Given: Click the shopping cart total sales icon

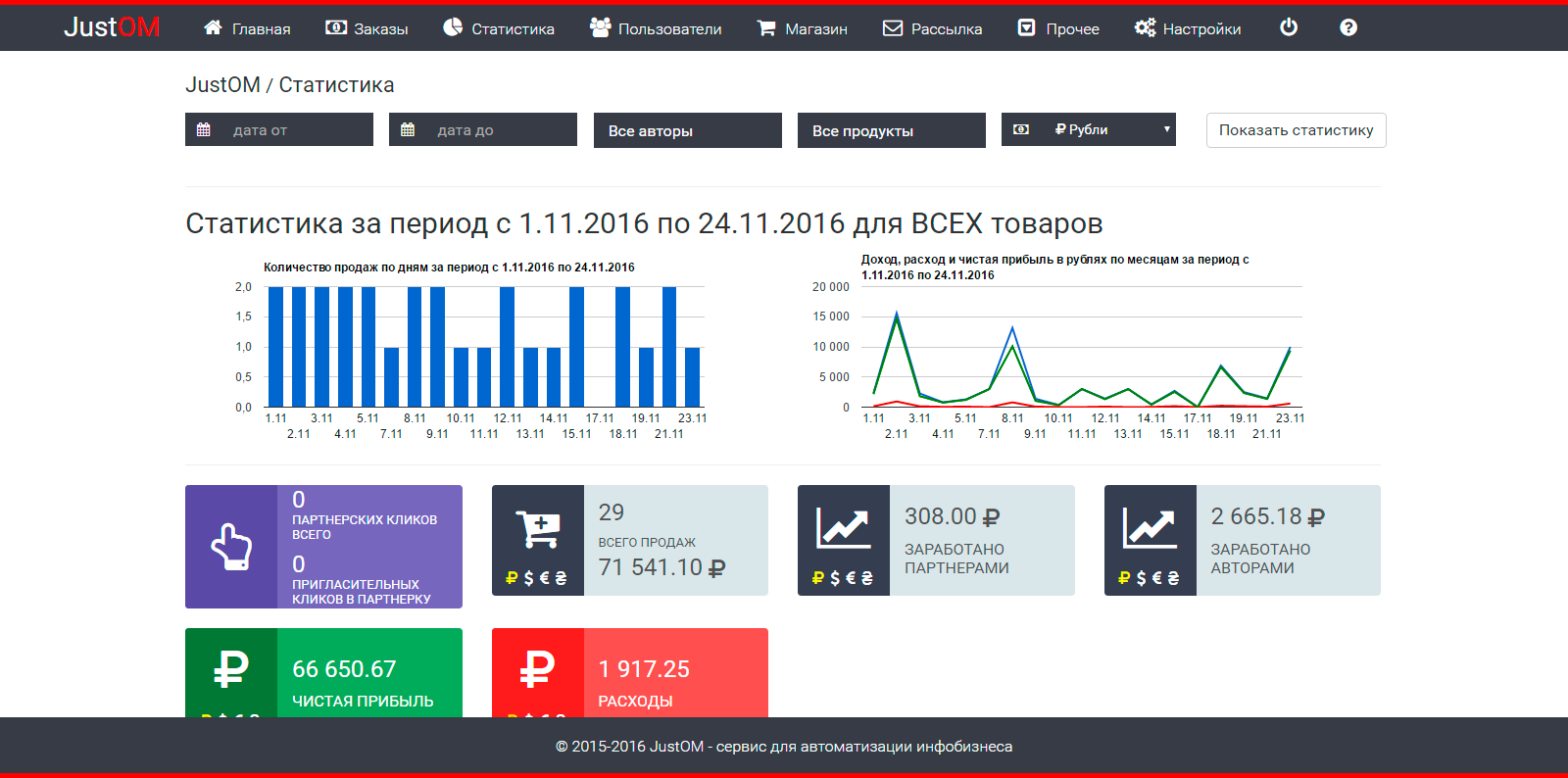Looking at the screenshot, I should [537, 530].
